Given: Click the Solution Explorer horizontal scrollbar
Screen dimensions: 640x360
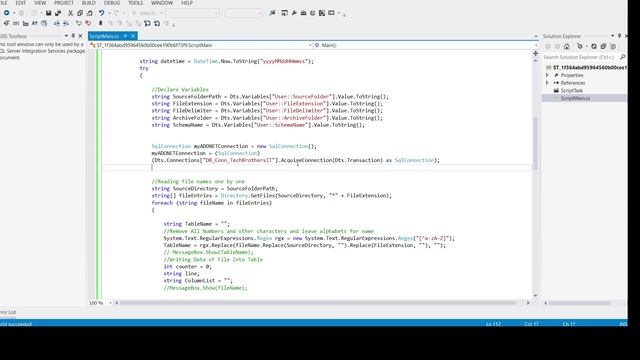Looking at the screenshot, I should coord(580,303).
